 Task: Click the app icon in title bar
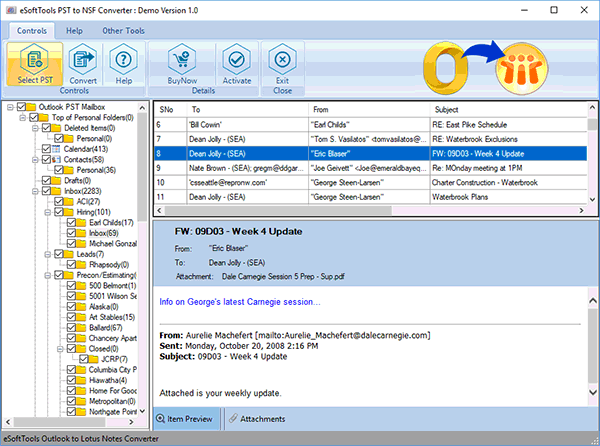click(11, 10)
